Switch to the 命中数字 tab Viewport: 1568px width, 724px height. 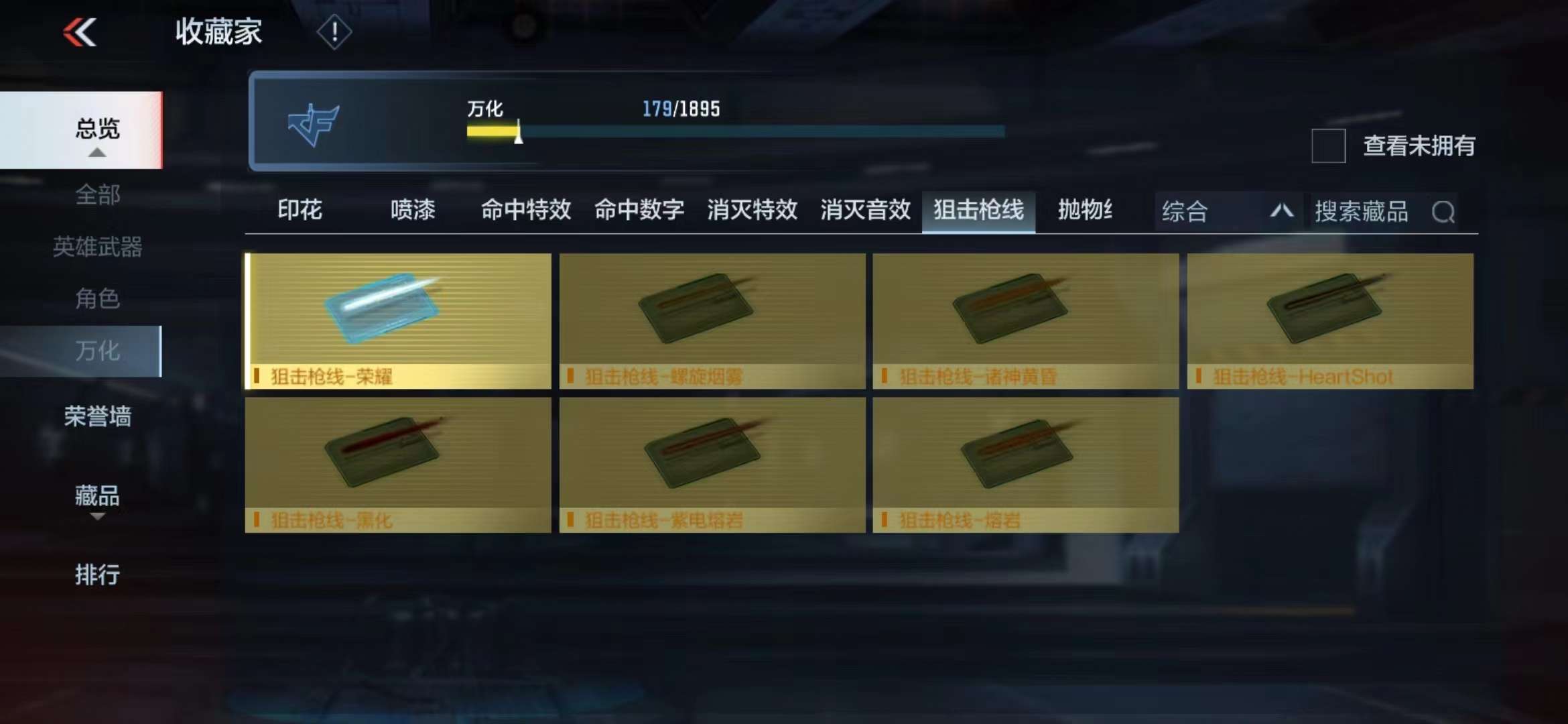pyautogui.click(x=639, y=210)
